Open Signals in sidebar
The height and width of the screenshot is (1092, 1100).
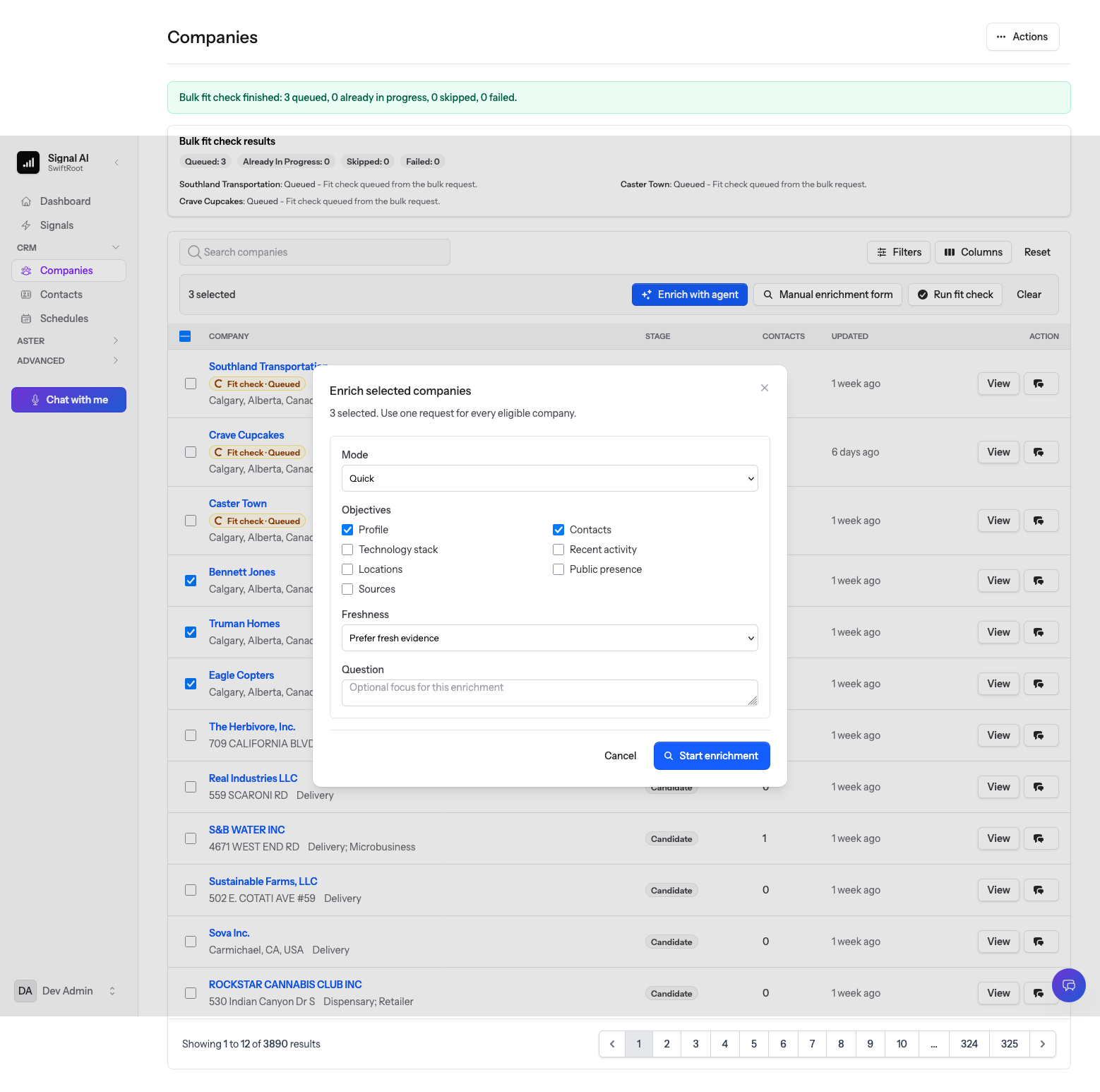(68, 225)
